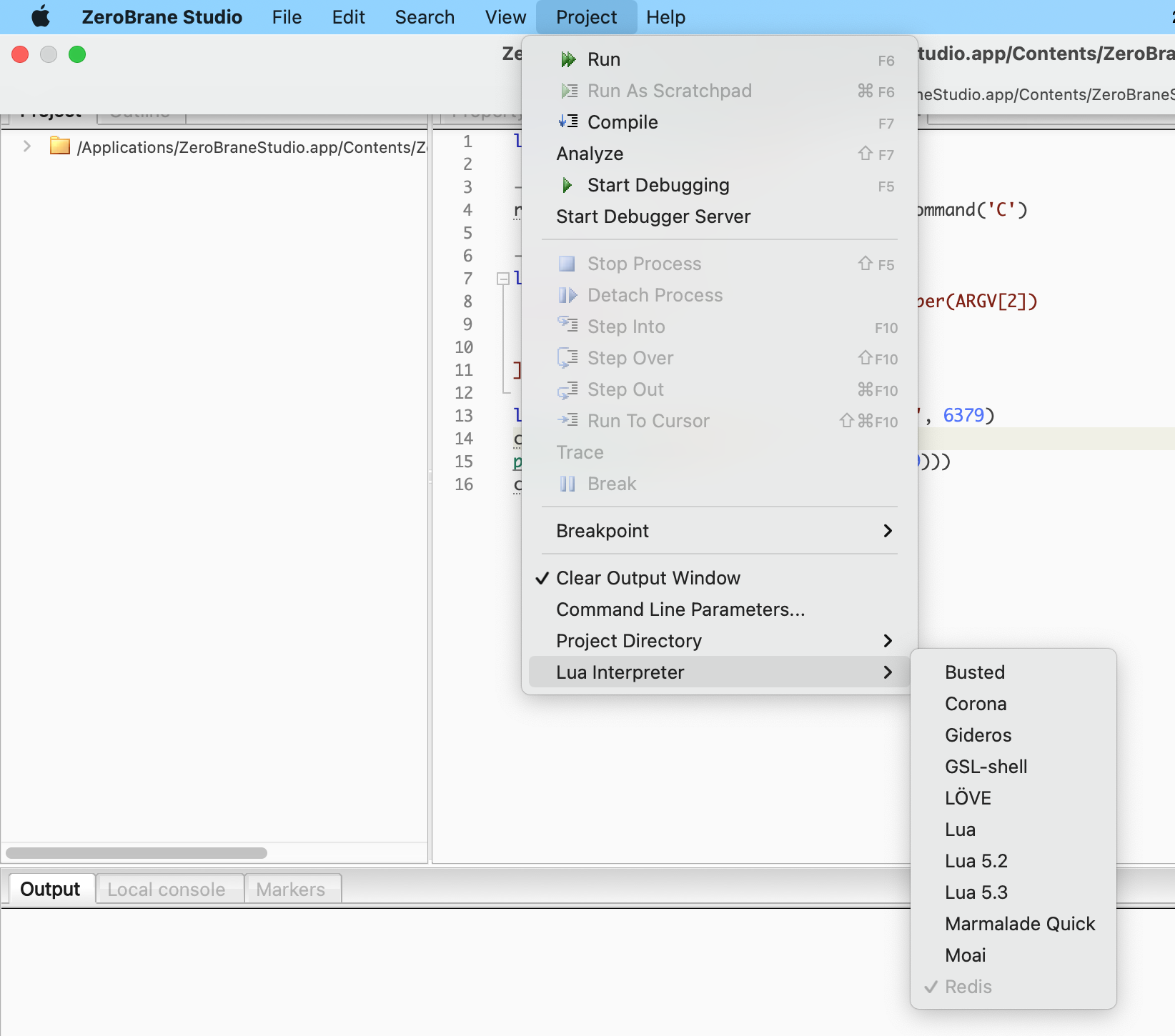
Task: Choose LÖVE as Lua interpreter
Action: tap(1013, 798)
